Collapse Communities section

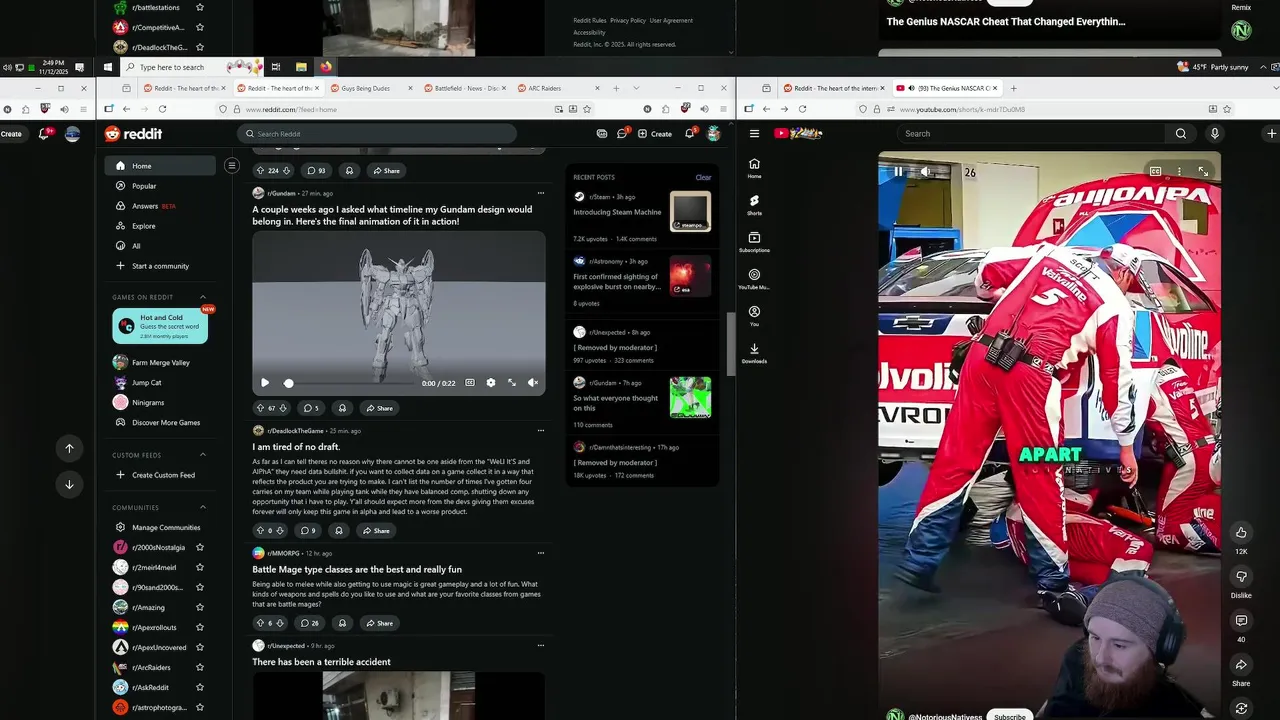point(203,507)
